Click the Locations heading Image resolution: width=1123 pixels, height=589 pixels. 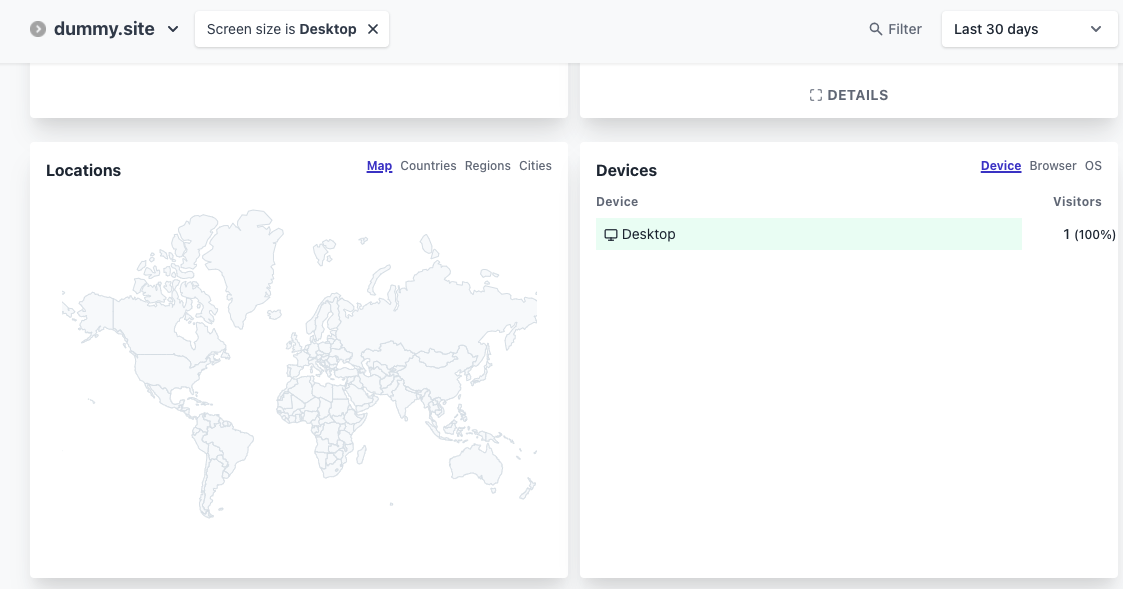point(83,171)
